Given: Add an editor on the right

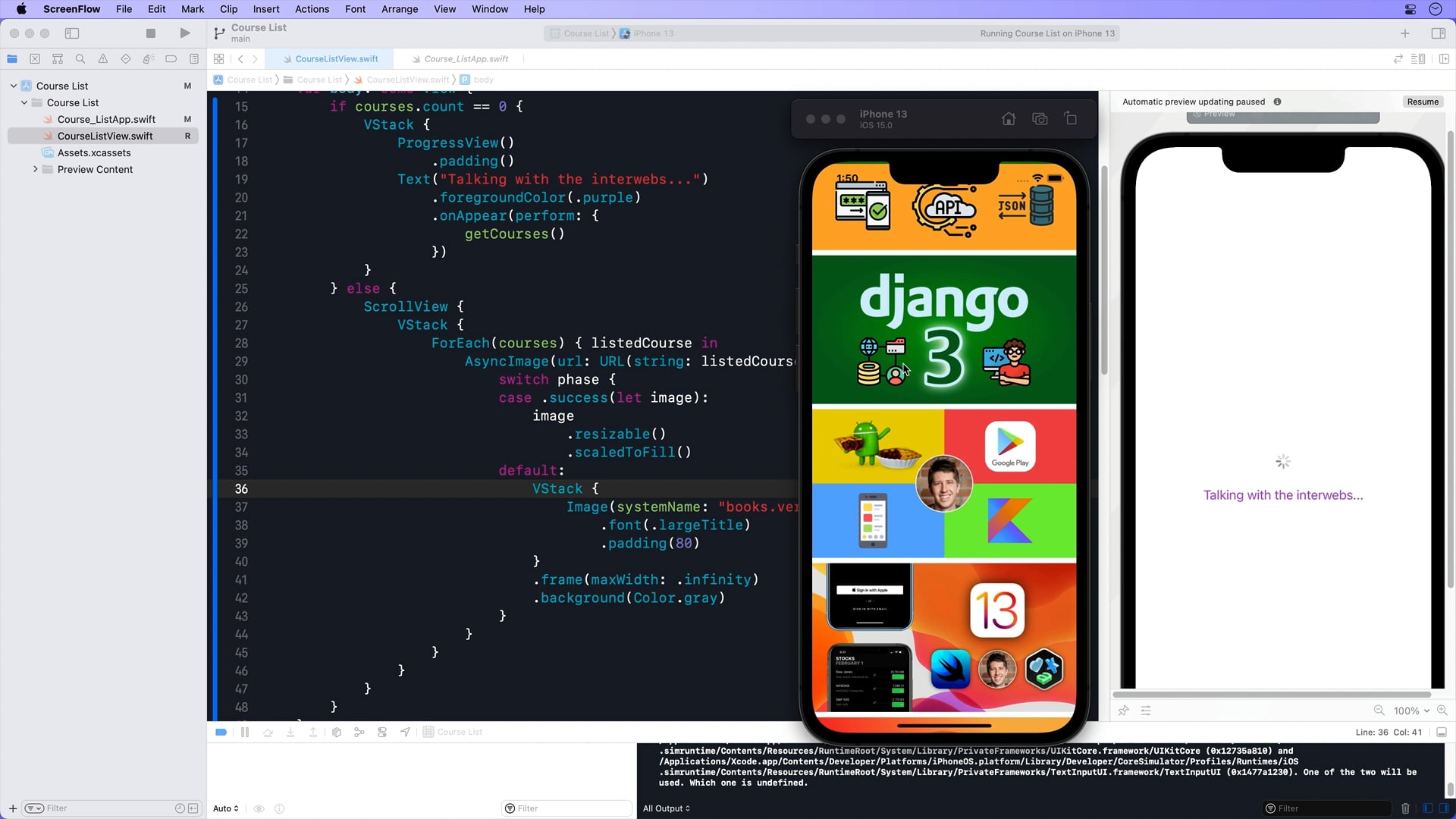Looking at the screenshot, I should 1444,58.
